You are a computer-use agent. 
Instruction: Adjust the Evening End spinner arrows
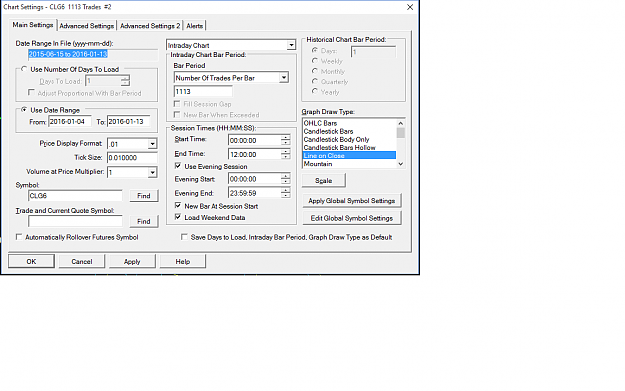click(x=285, y=193)
